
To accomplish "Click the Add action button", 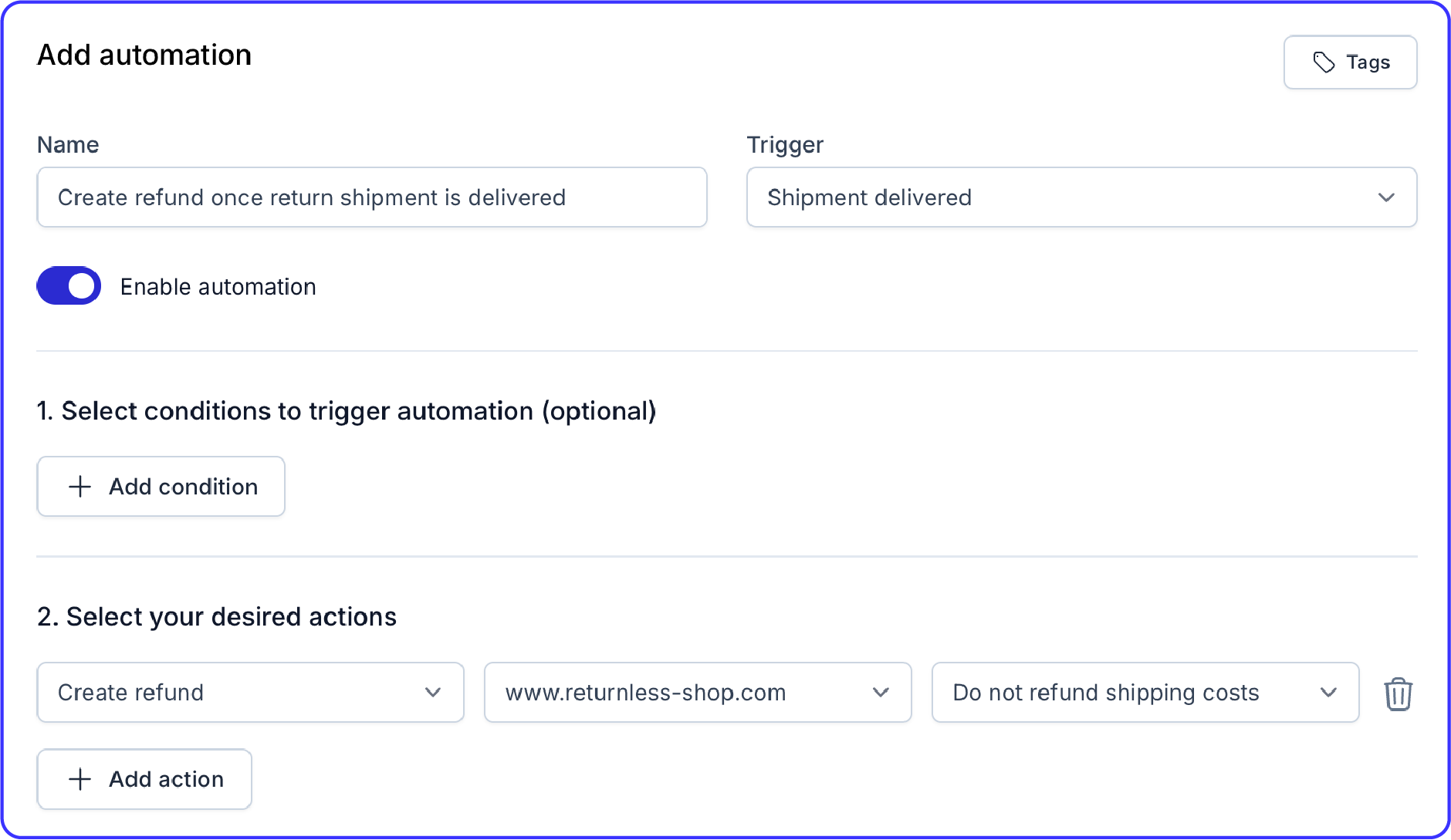I will [144, 779].
